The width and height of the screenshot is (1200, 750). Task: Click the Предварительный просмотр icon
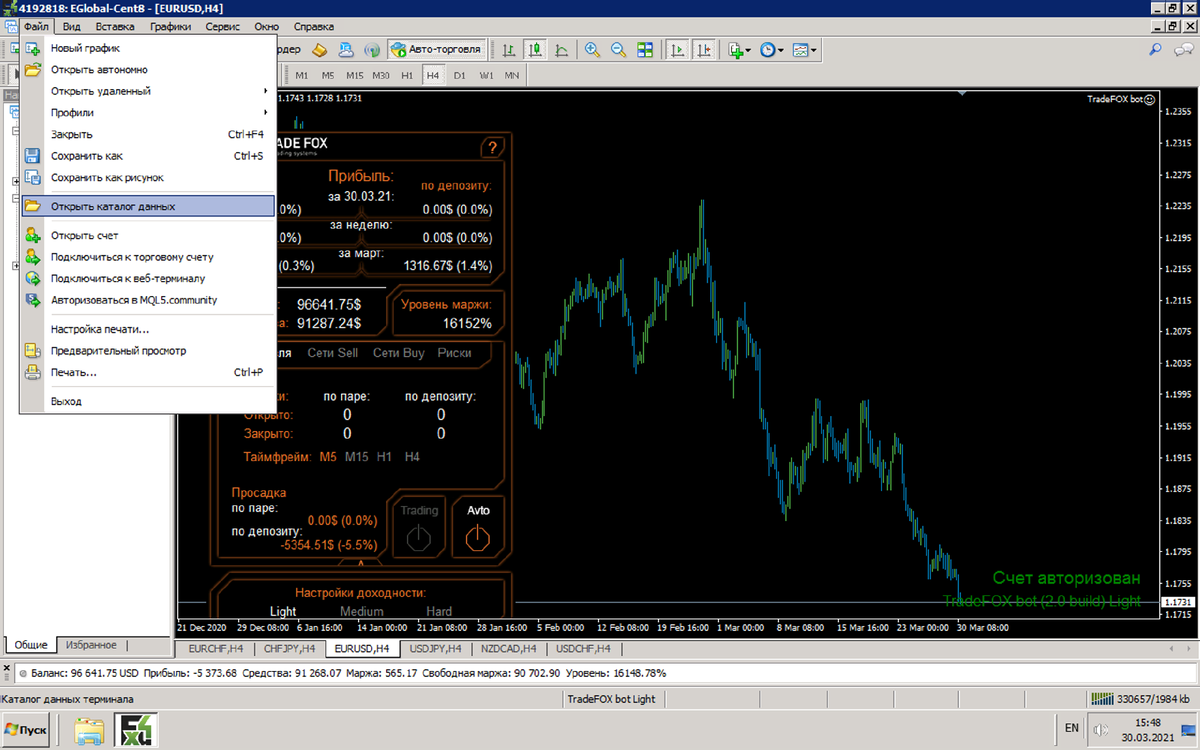(x=32, y=351)
